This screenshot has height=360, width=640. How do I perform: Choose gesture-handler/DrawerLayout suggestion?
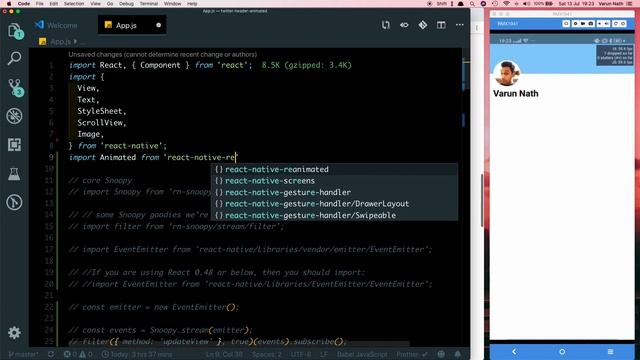click(x=334, y=203)
